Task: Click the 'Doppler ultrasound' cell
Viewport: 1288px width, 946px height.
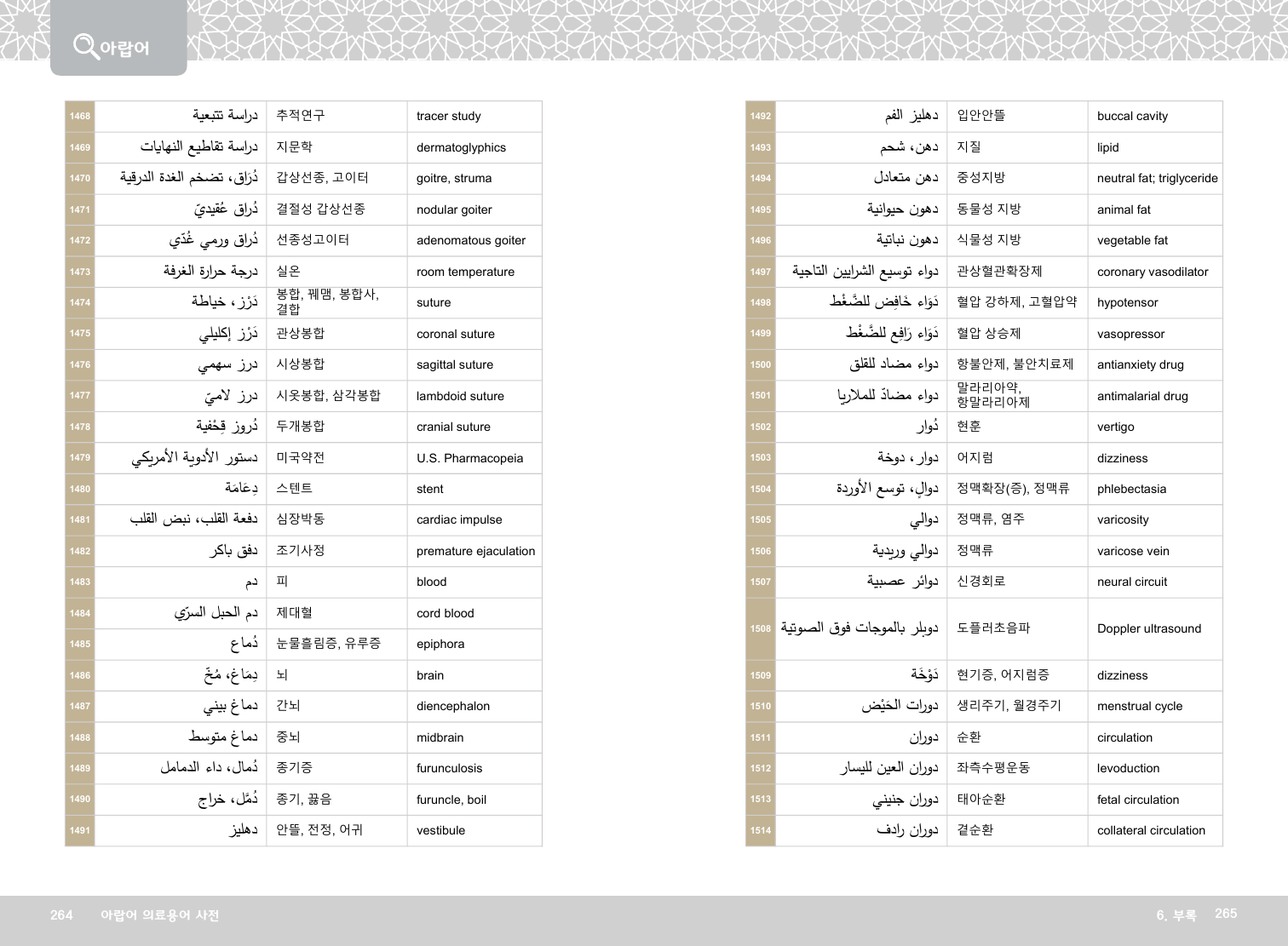Action: point(1148,628)
